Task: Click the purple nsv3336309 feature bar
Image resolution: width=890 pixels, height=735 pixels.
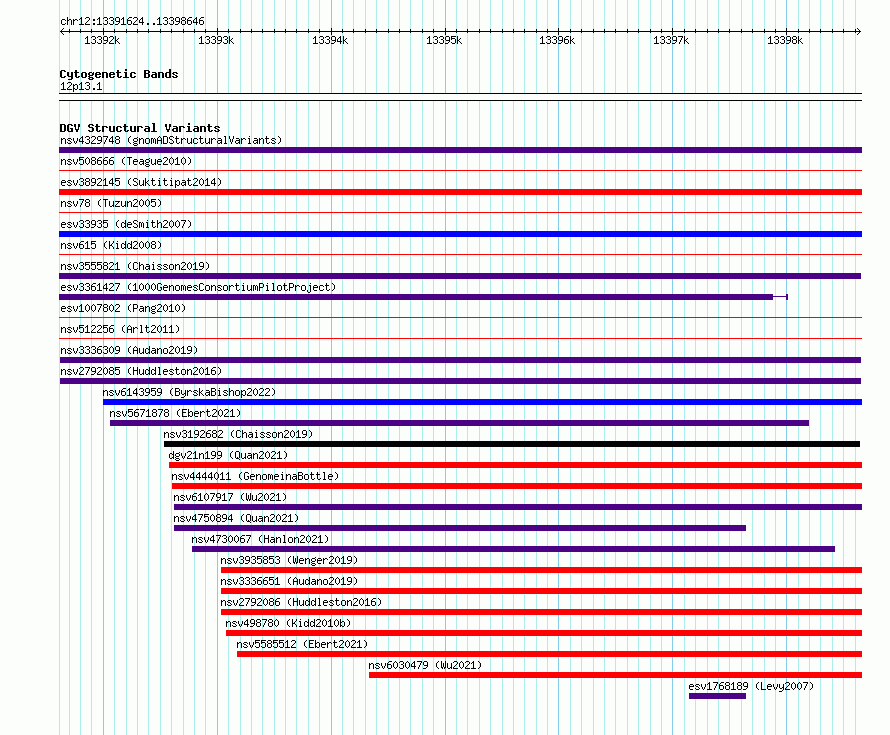Action: [x=460, y=360]
